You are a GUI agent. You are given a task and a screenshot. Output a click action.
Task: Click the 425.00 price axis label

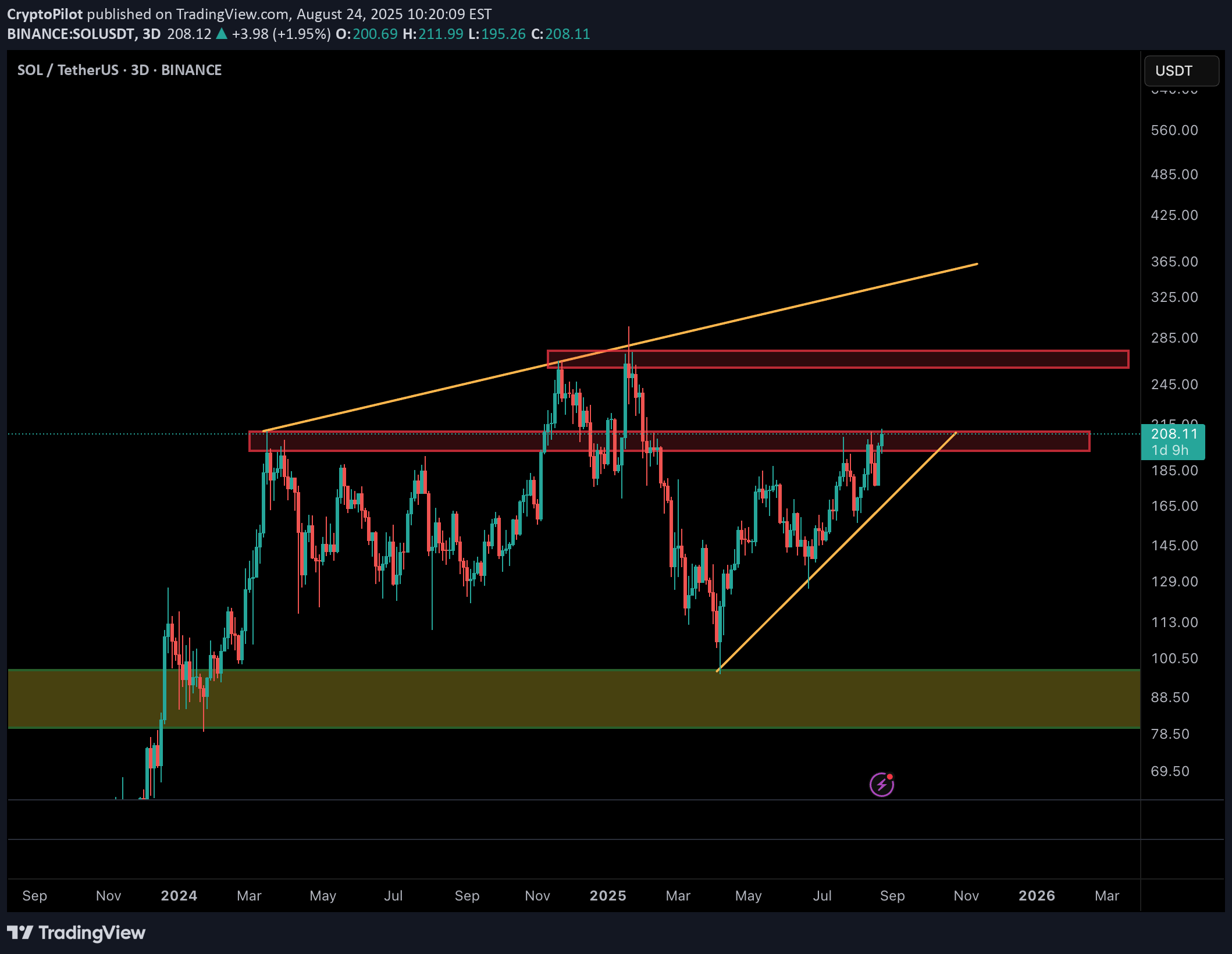[x=1174, y=215]
